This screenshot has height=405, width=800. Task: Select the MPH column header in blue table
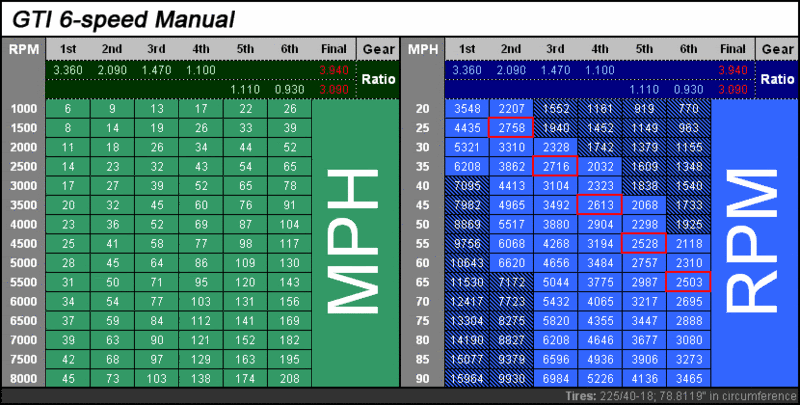coord(422,49)
